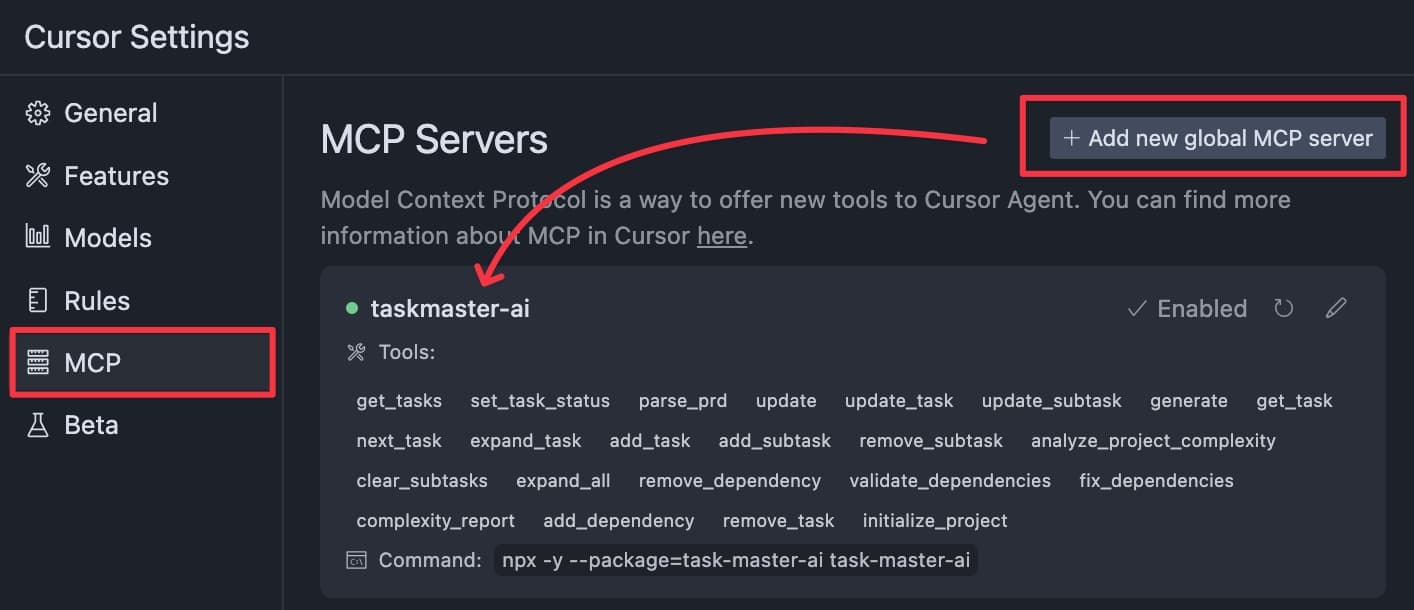Screen dimensions: 1414x610
Task: Click the expand_all tool
Action: (x=563, y=481)
